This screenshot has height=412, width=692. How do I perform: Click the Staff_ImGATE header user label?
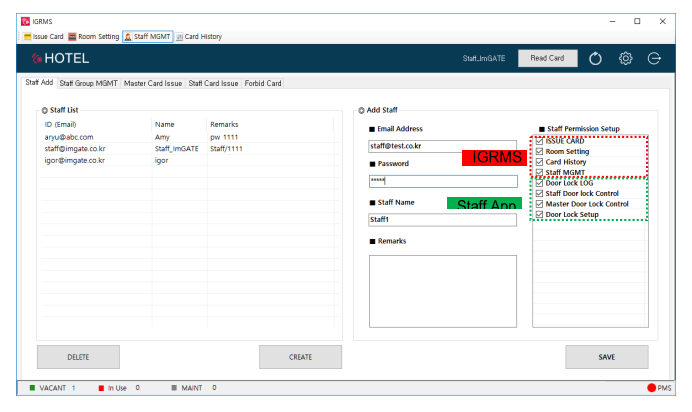point(484,58)
